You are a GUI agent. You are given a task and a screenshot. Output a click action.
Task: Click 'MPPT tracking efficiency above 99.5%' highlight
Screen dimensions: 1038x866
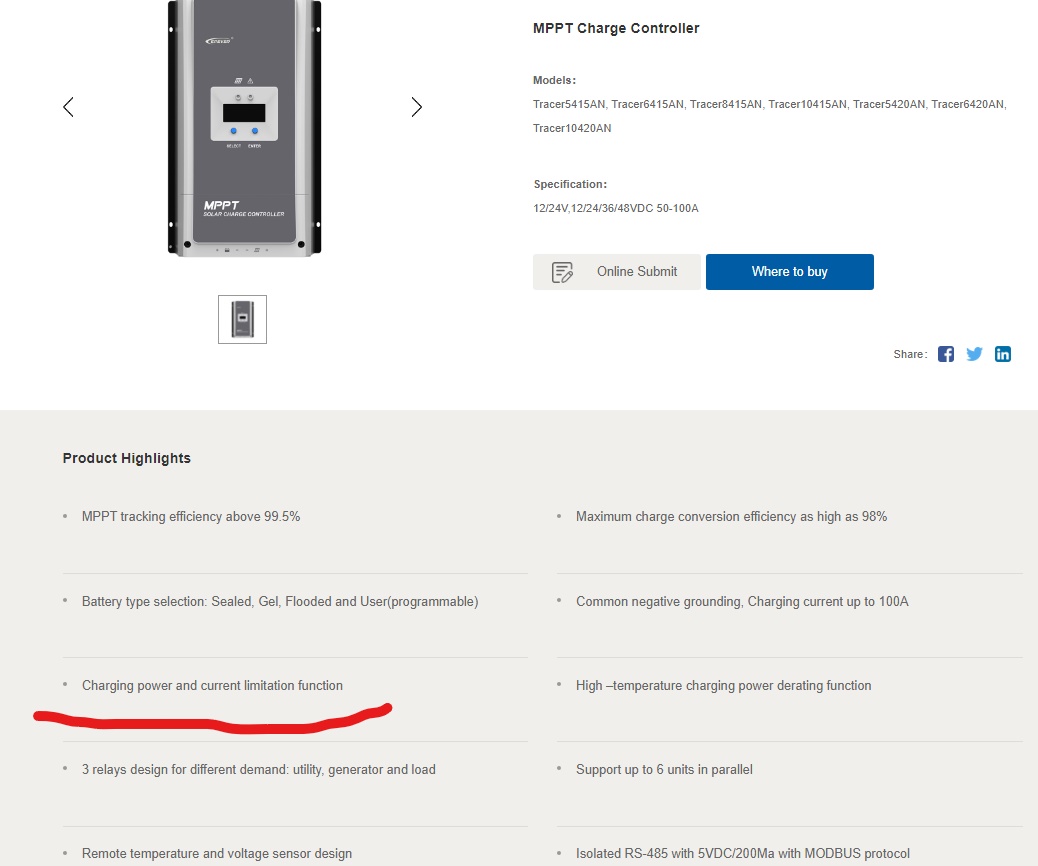pyautogui.click(x=191, y=516)
